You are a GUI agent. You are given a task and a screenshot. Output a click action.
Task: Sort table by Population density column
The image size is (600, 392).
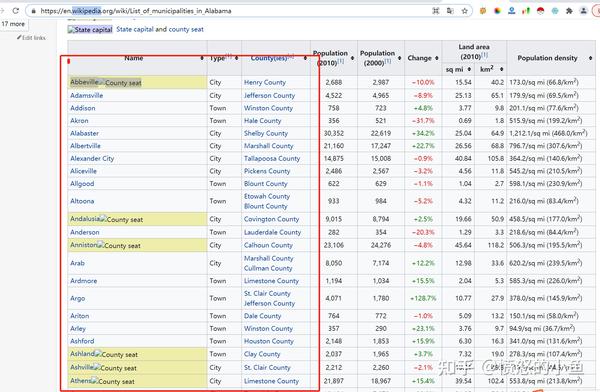[590, 58]
